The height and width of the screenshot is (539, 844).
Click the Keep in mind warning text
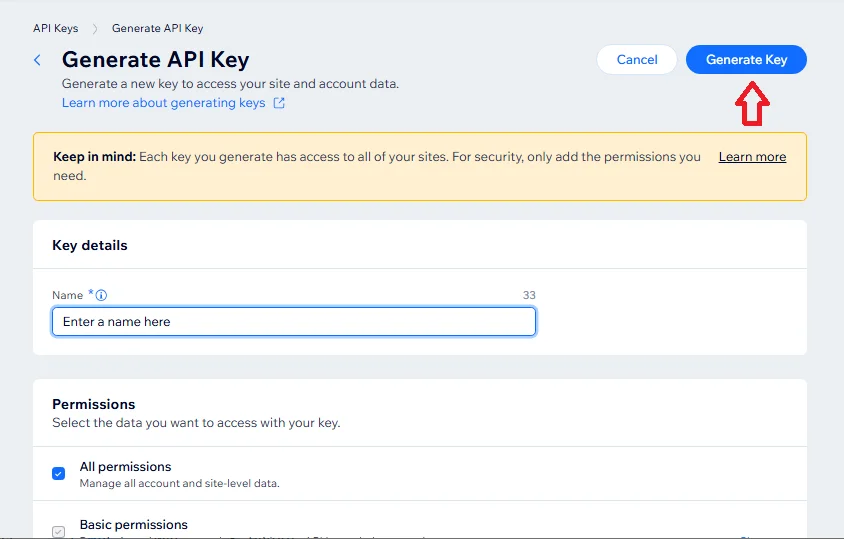(x=377, y=166)
